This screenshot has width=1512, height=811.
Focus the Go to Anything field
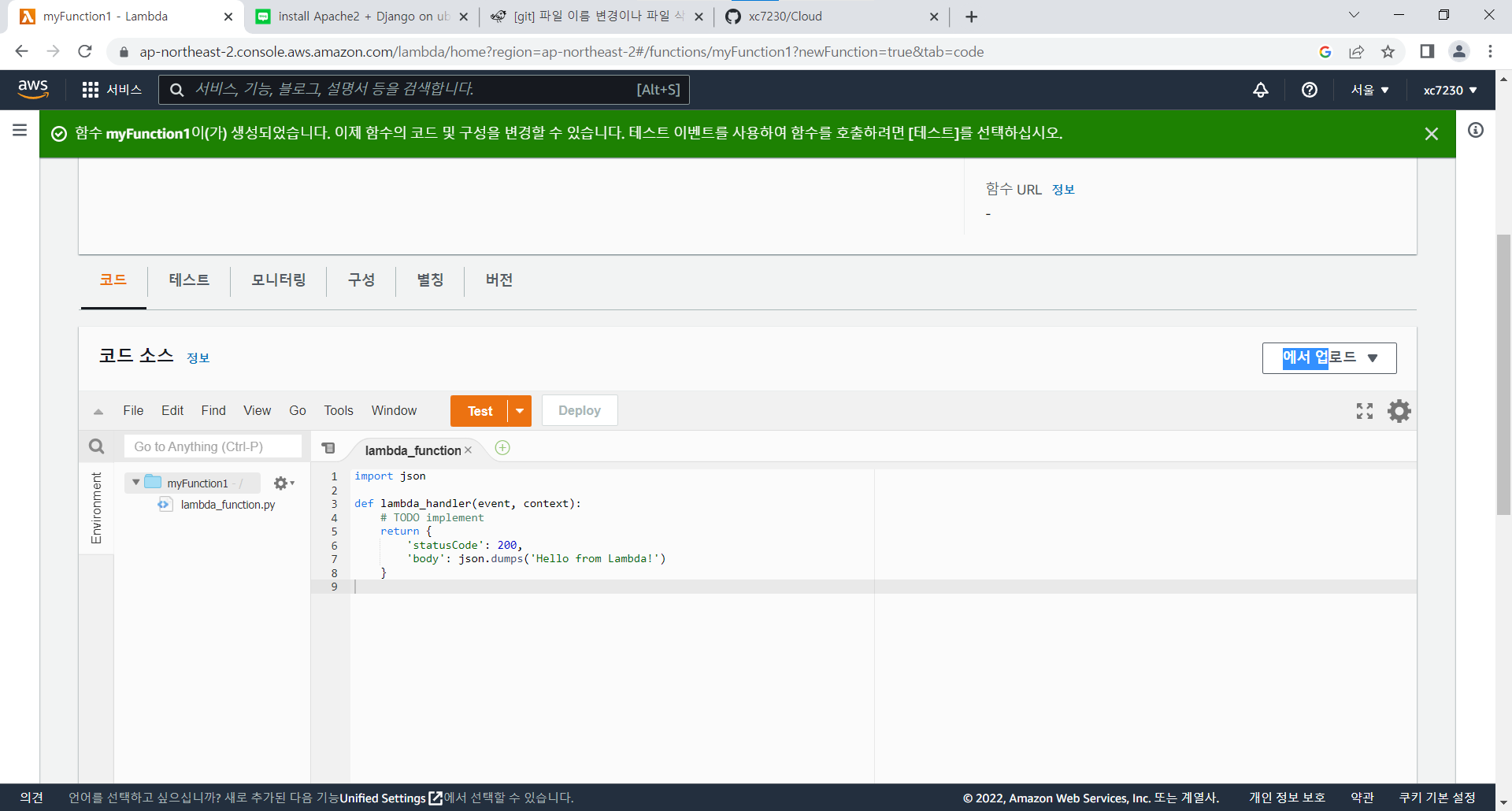coord(213,446)
